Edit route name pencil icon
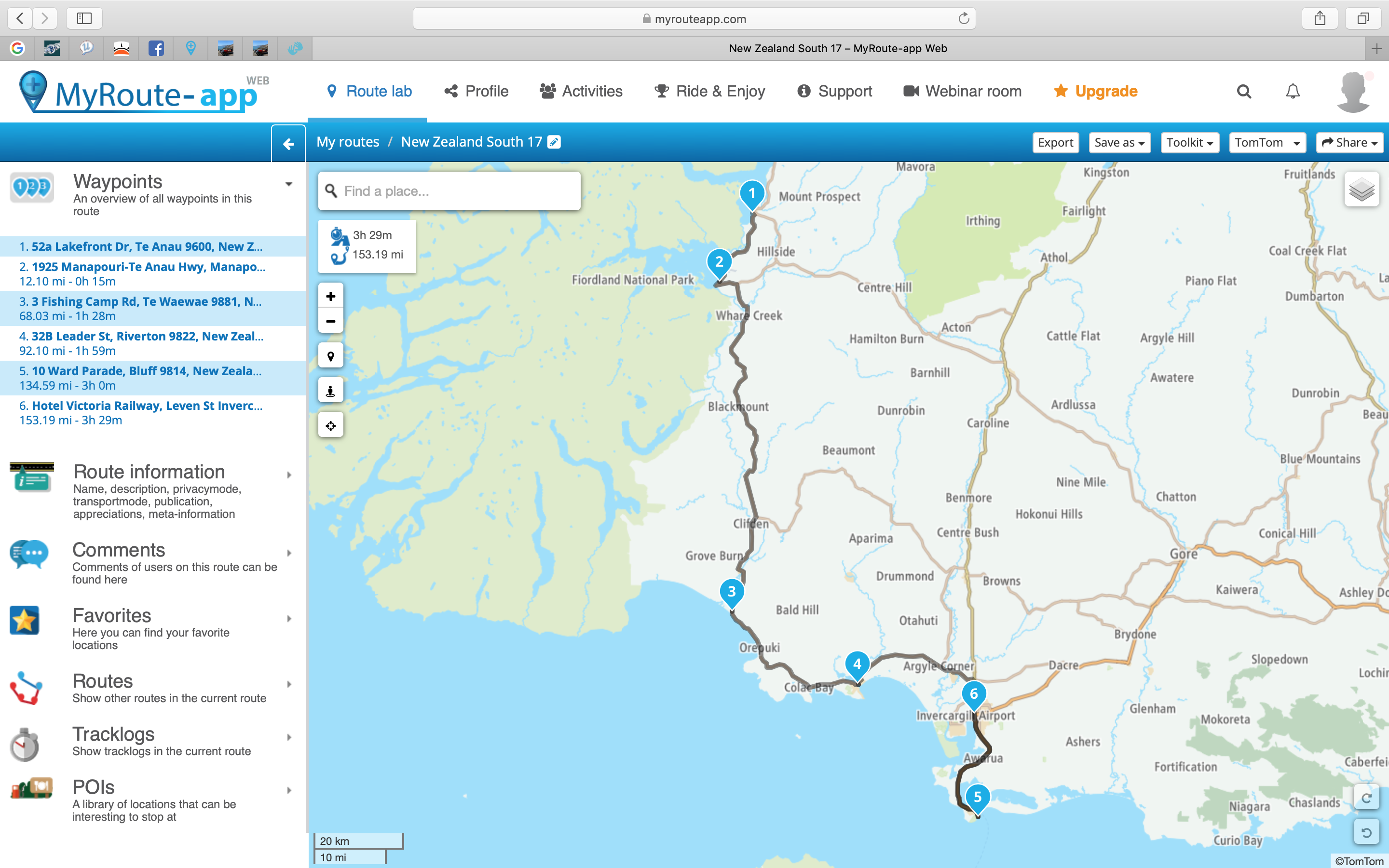 click(x=554, y=142)
